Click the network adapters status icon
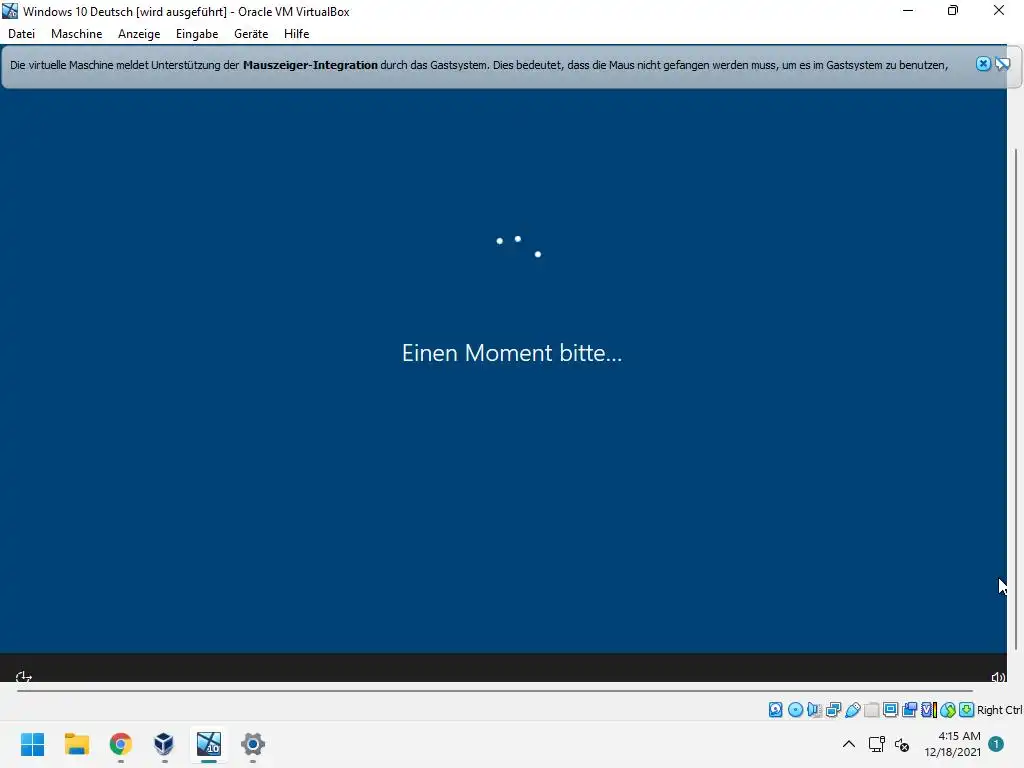 pyautogui.click(x=833, y=710)
